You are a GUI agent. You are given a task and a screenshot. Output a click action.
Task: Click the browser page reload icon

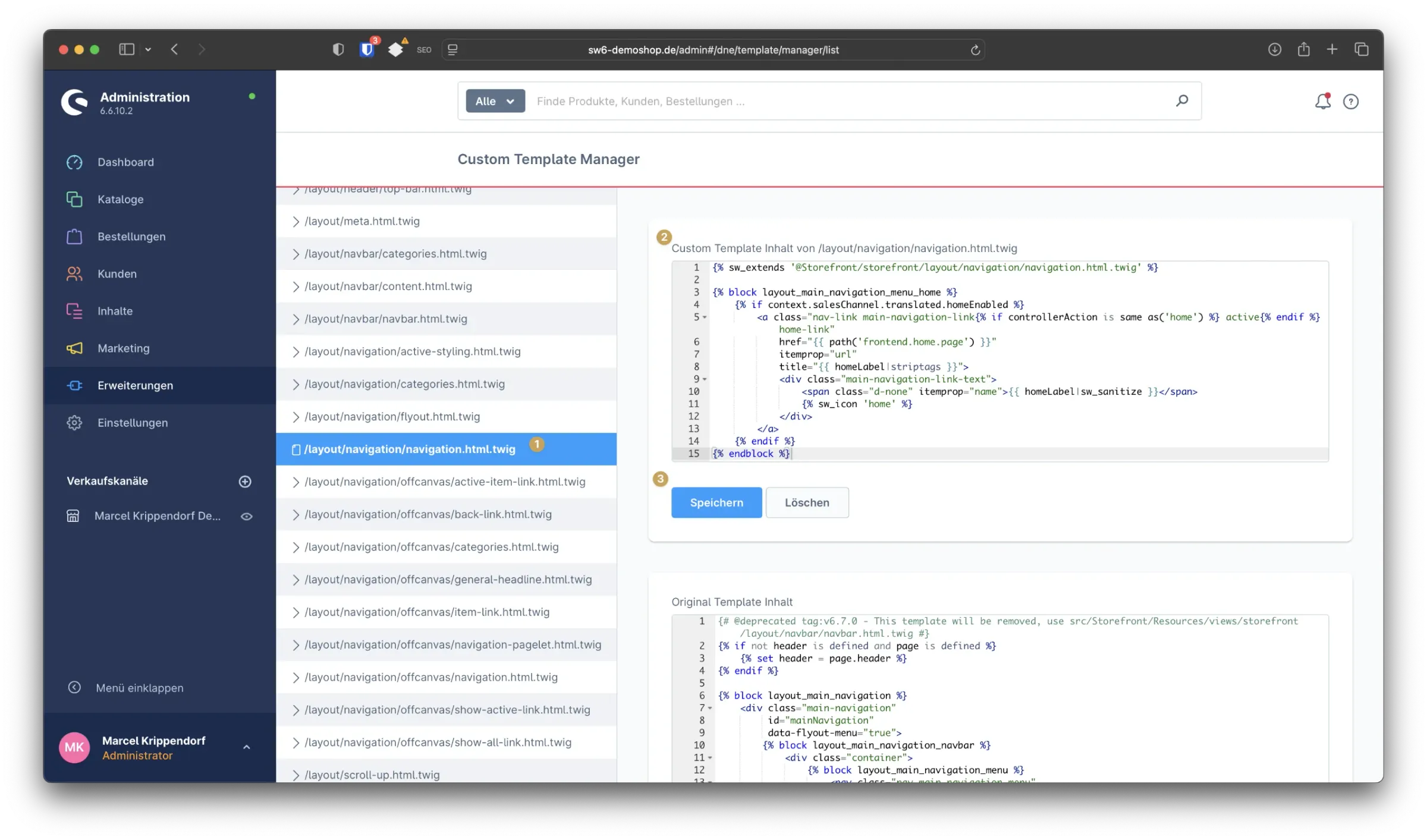click(975, 50)
